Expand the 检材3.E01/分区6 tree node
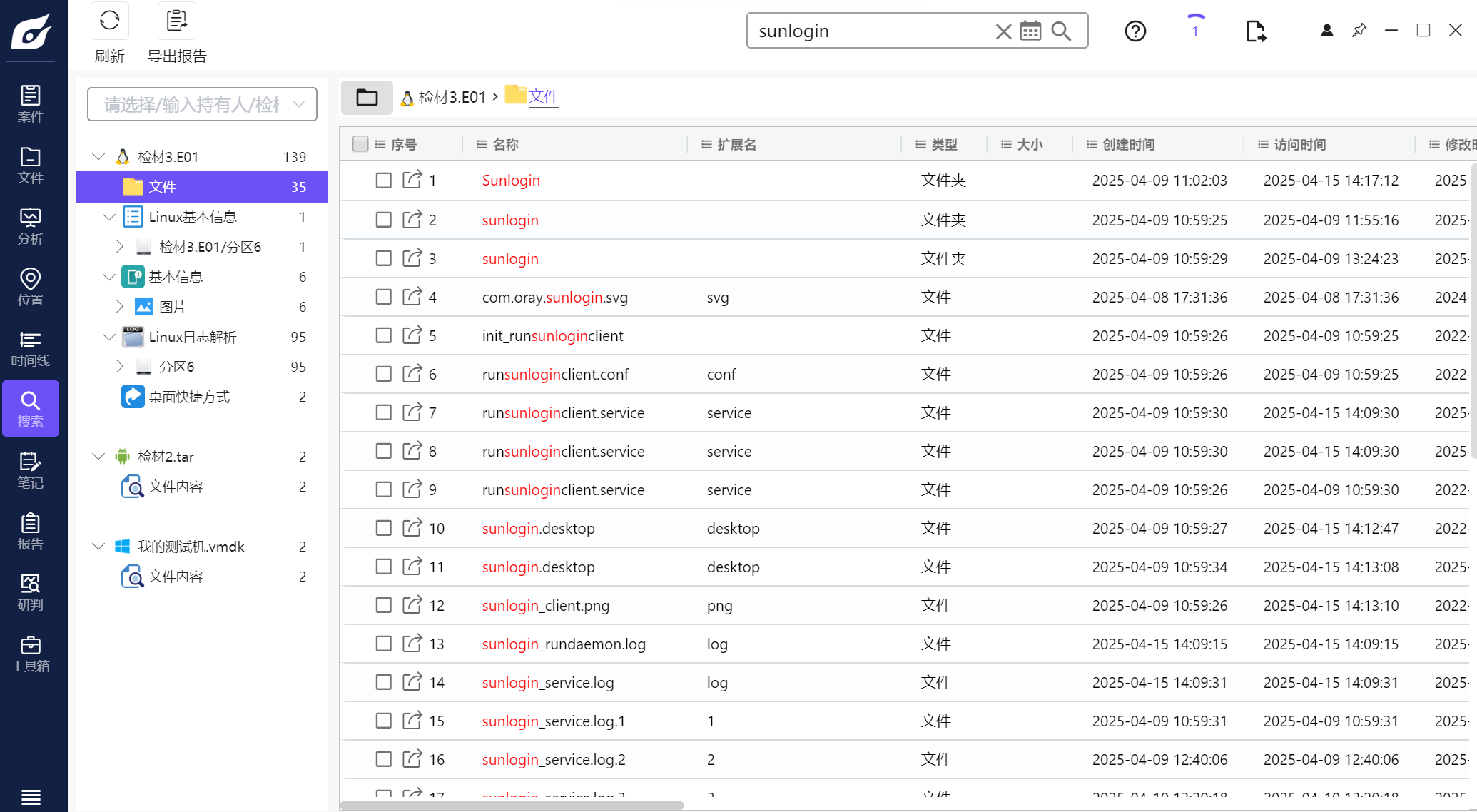This screenshot has width=1477, height=812. [118, 246]
